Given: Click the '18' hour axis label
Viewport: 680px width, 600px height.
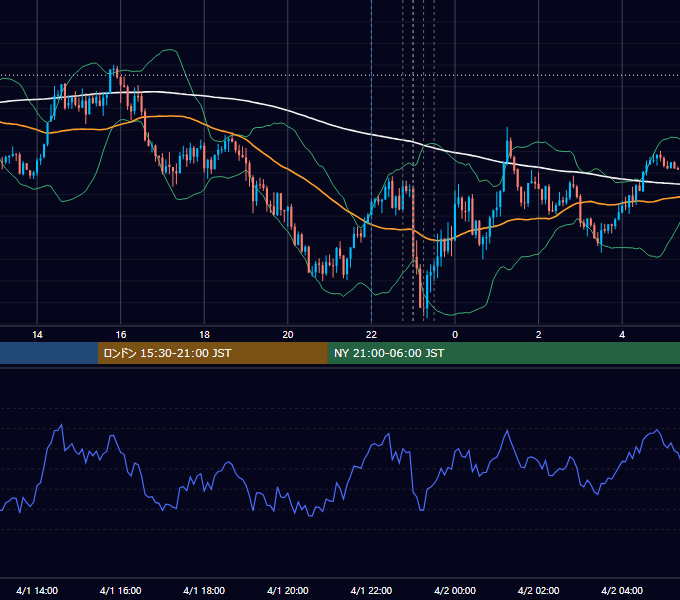Looking at the screenshot, I should (204, 335).
